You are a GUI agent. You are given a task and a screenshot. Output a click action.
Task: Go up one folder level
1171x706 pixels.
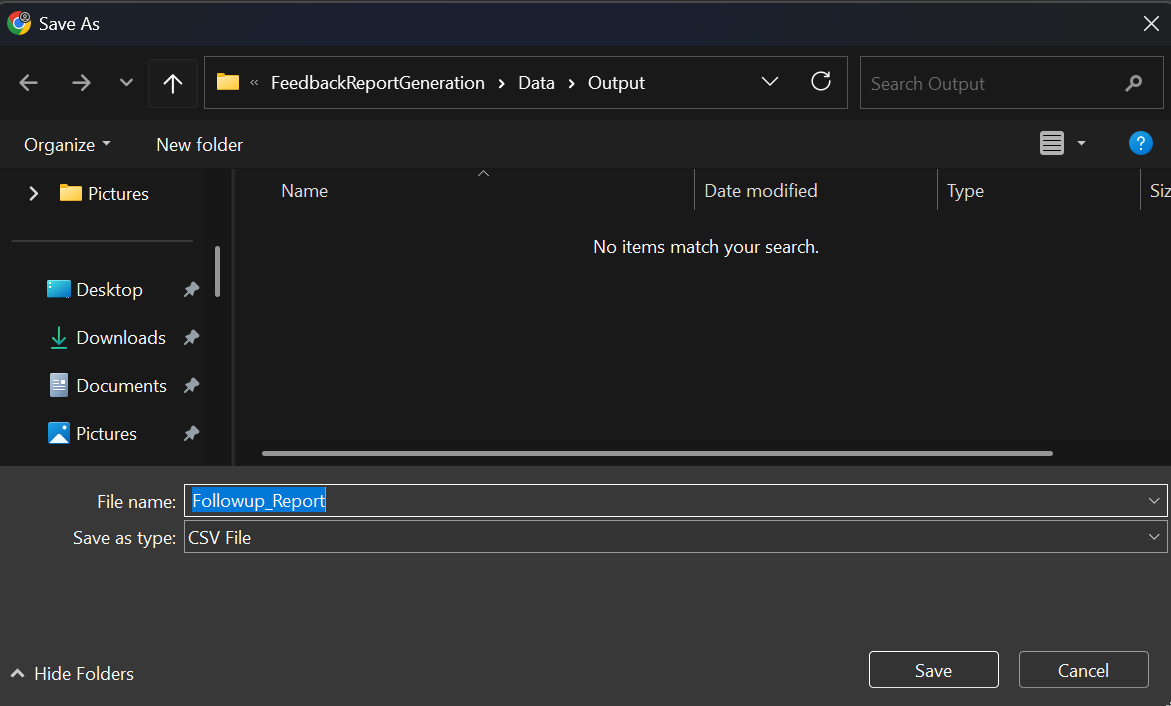pyautogui.click(x=173, y=83)
